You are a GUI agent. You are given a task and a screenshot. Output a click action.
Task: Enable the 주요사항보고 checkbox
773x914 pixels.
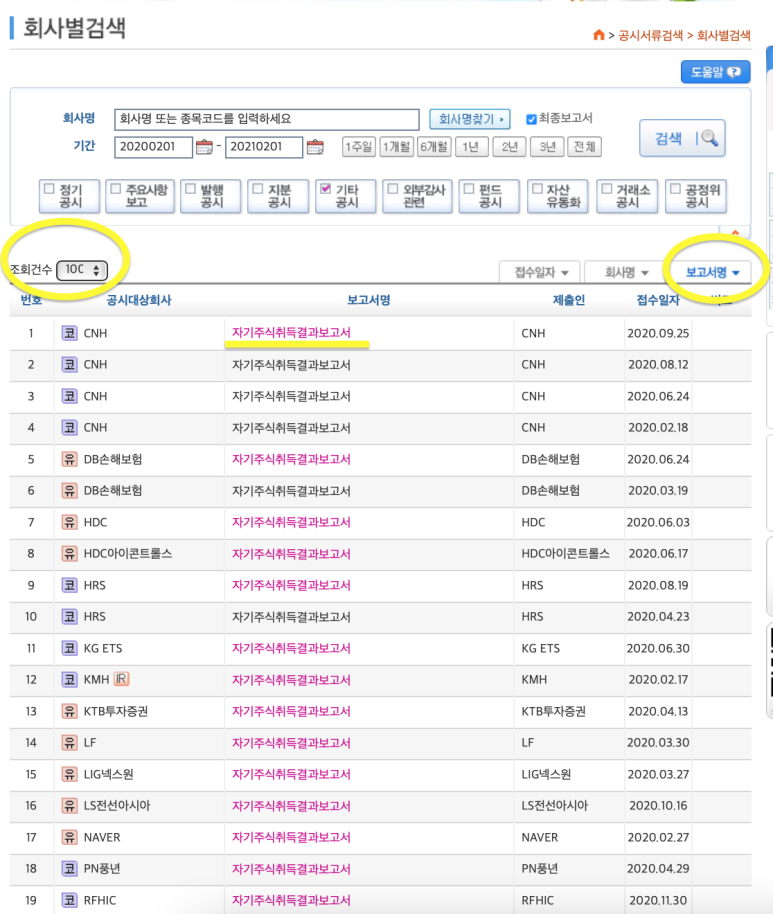pos(116,189)
